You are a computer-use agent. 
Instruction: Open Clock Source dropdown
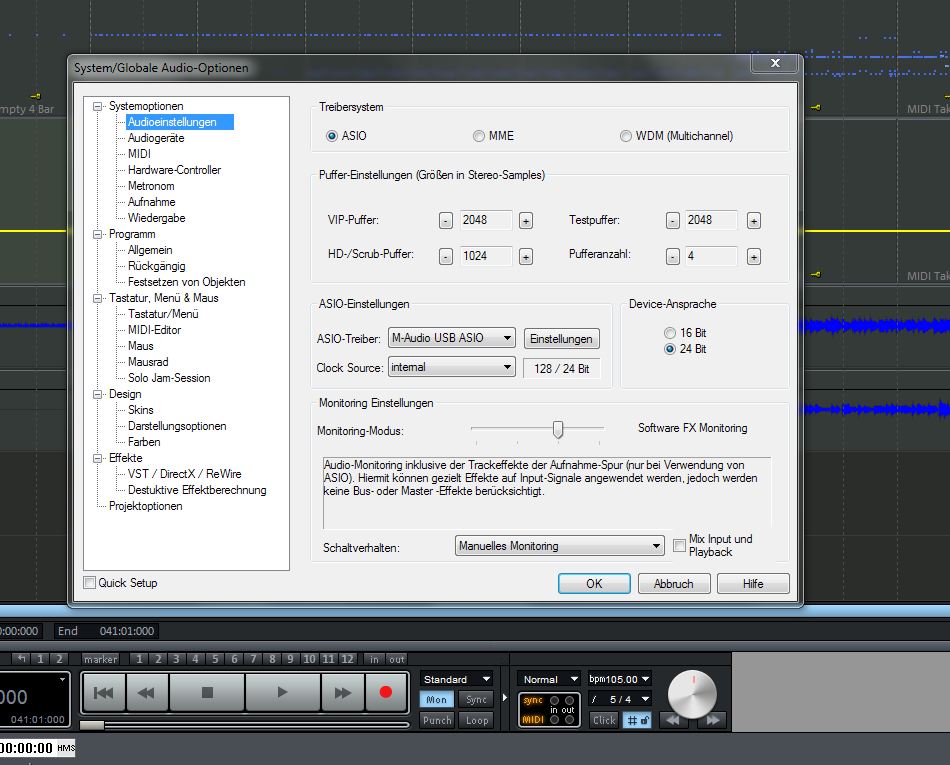[451, 367]
